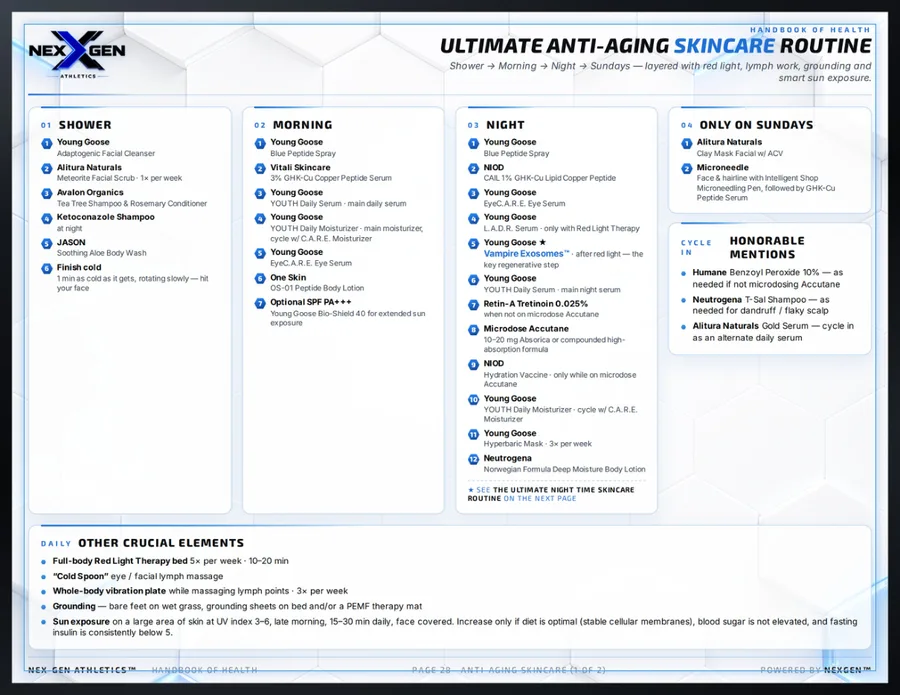Image resolution: width=900 pixels, height=695 pixels.
Task: Click 'Norwegian Formula Deep Moisture Body Lotion'
Action: (564, 469)
